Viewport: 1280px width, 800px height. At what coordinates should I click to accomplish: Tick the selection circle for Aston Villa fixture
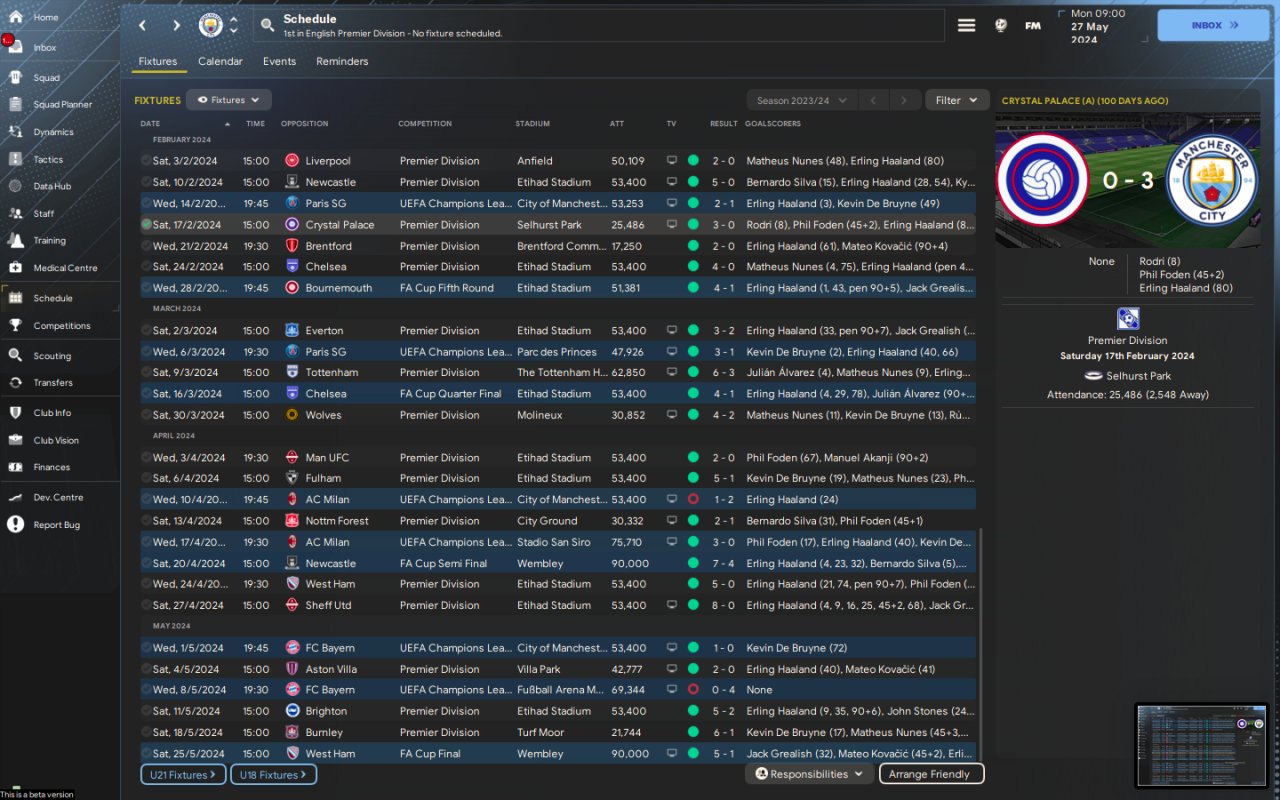point(146,669)
